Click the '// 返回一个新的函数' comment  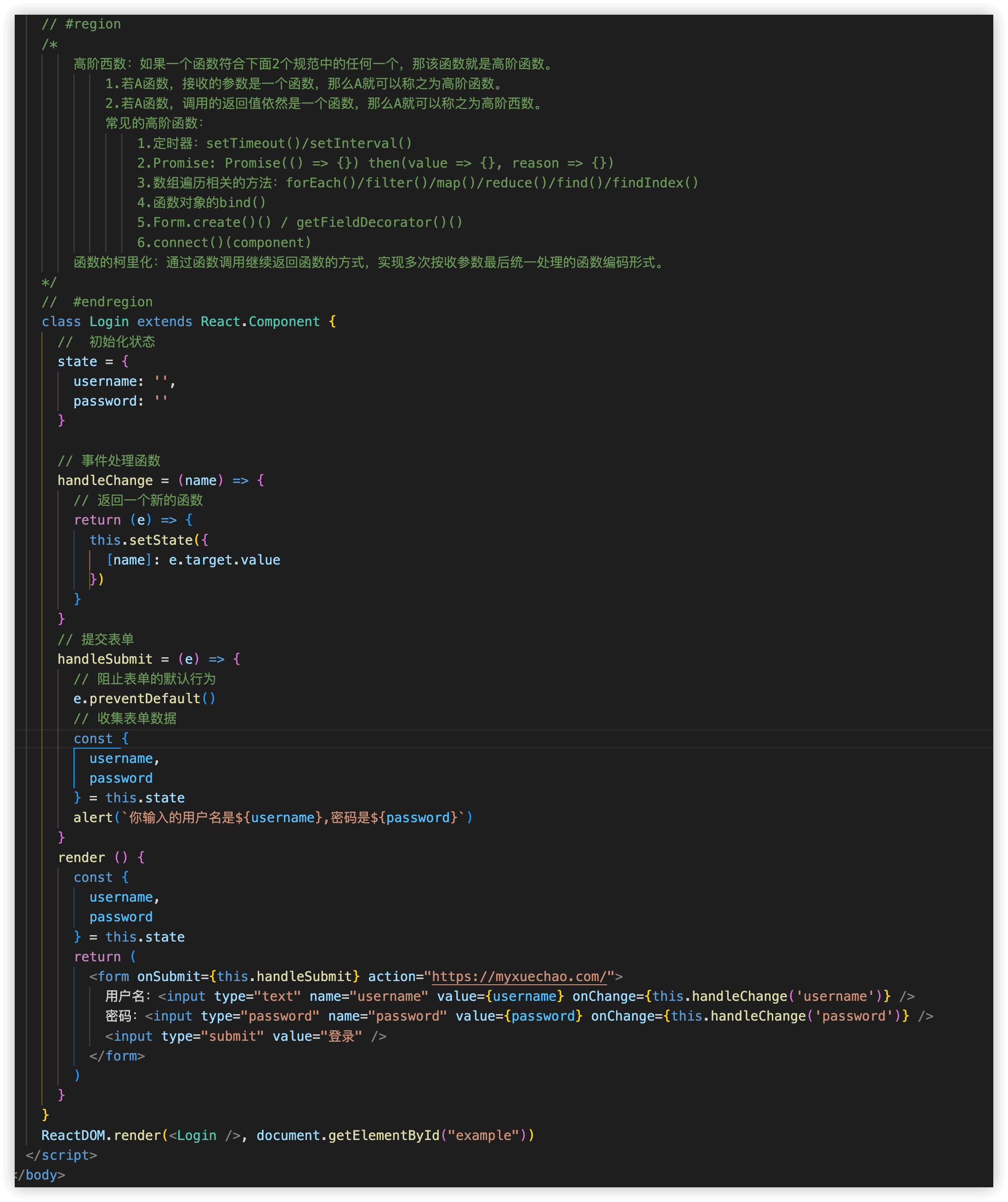pyautogui.click(x=138, y=500)
